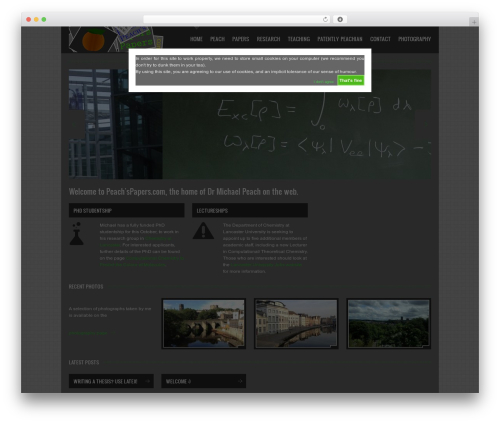Open the cloudy forest landscape photo thumbnail

(x=389, y=323)
